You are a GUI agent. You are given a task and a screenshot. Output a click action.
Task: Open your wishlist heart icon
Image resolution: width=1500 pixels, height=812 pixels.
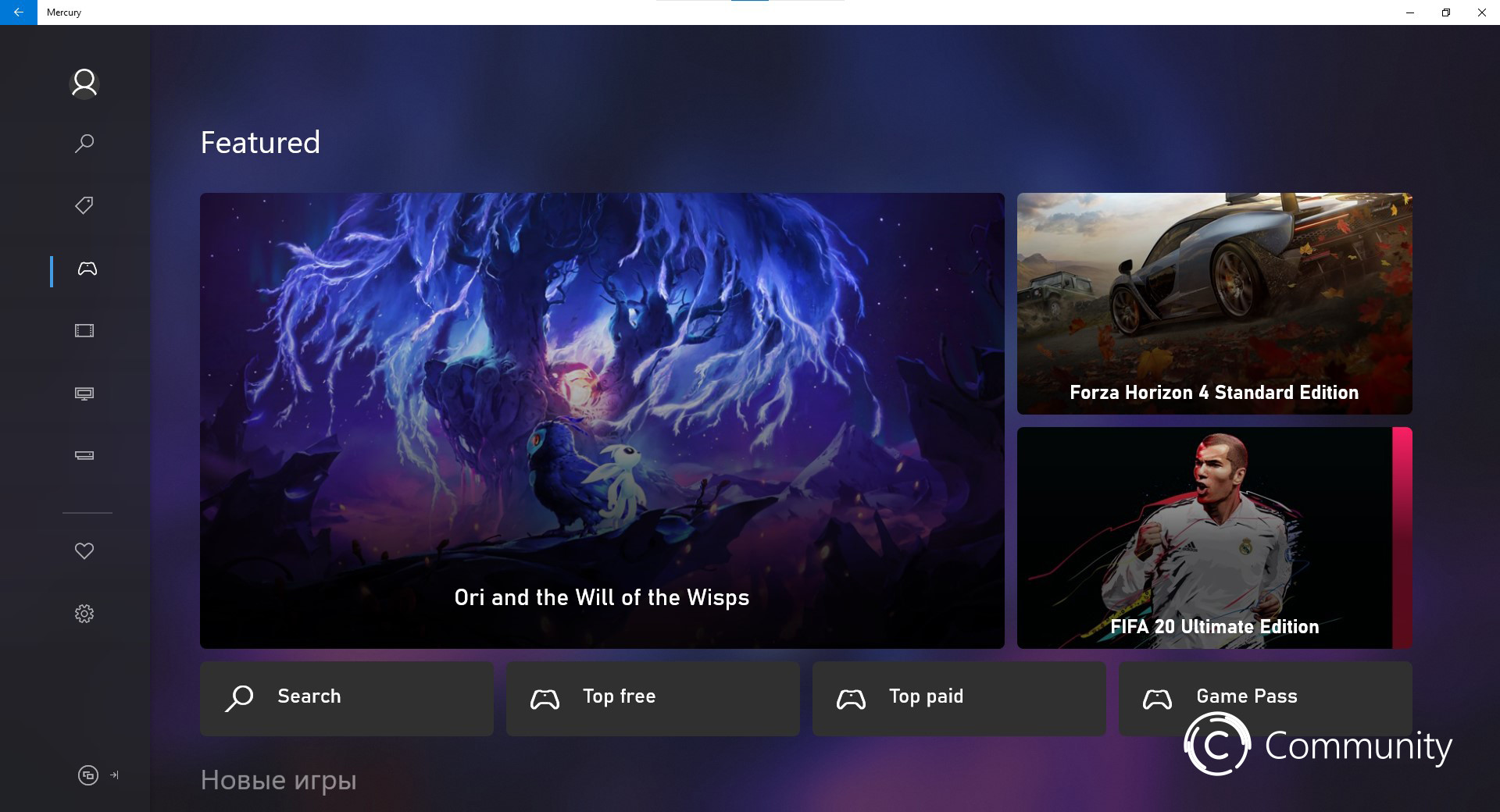[x=84, y=550]
